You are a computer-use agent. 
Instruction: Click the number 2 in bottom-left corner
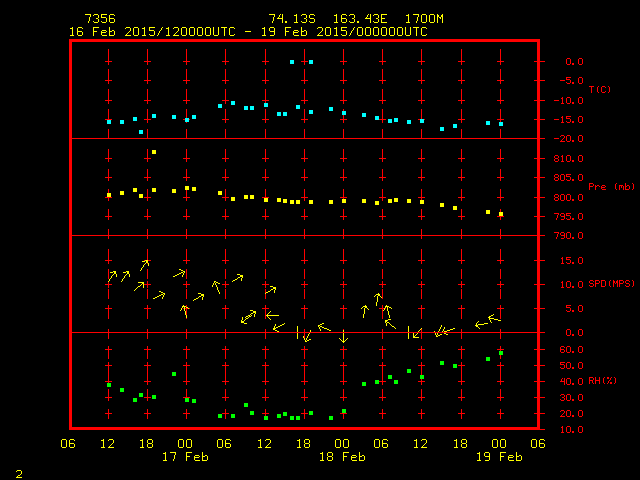[x=18, y=471]
